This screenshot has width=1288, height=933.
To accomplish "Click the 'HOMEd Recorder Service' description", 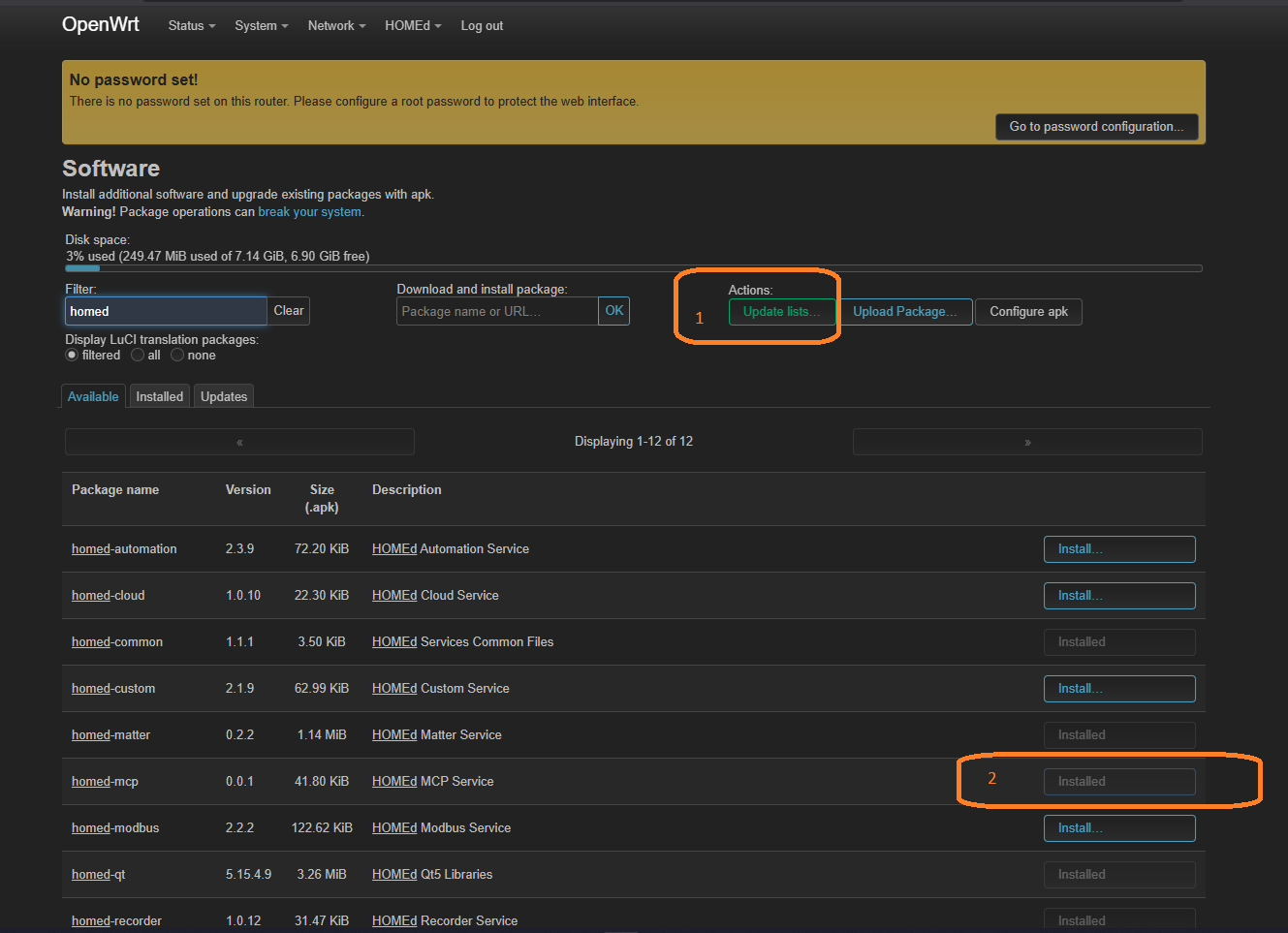I will pyautogui.click(x=445, y=921).
